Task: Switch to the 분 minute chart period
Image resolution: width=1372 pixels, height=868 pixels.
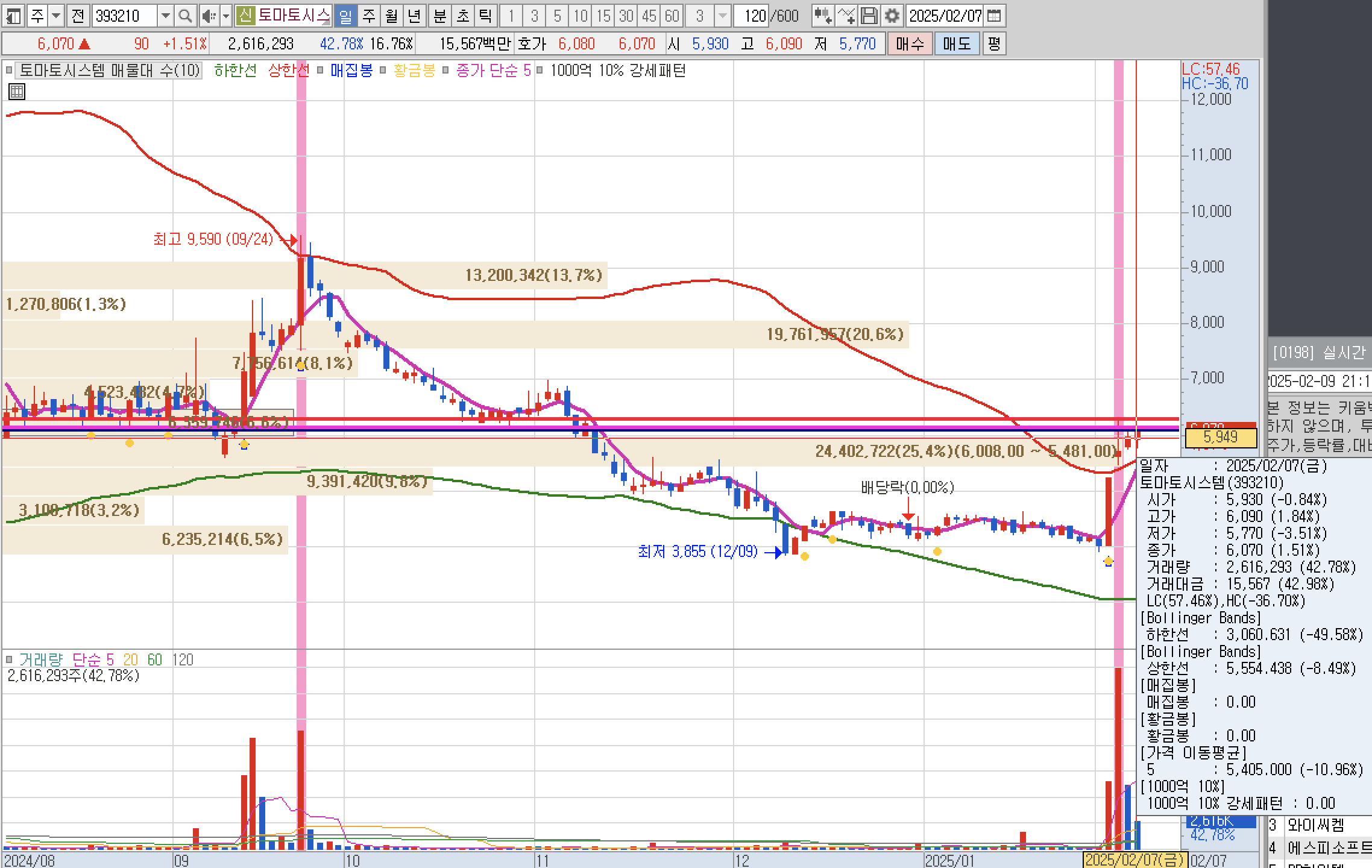Action: coord(439,16)
